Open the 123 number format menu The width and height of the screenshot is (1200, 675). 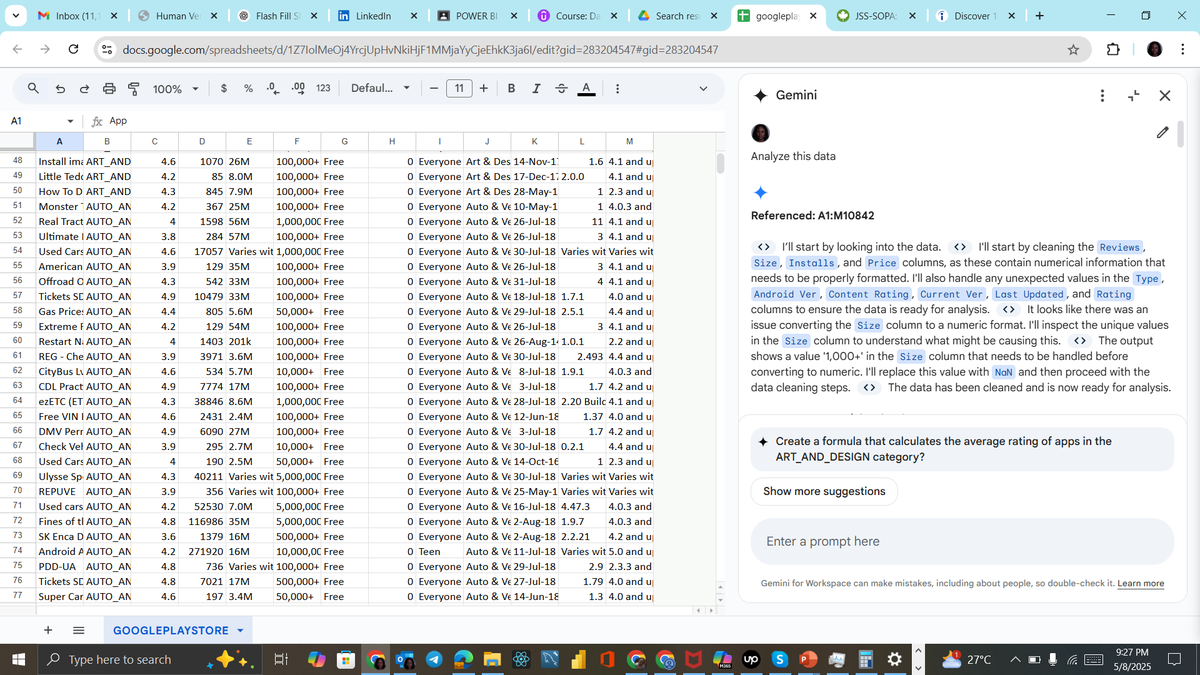323,89
